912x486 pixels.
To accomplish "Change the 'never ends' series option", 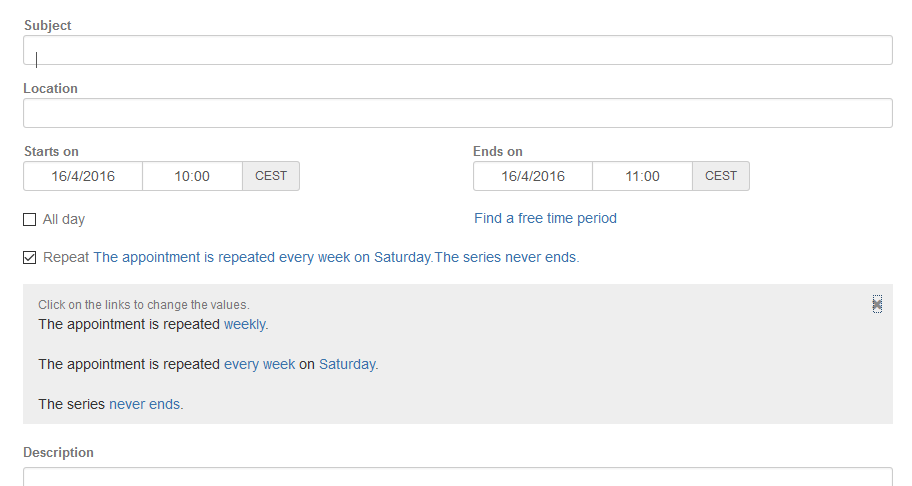I will click(146, 404).
